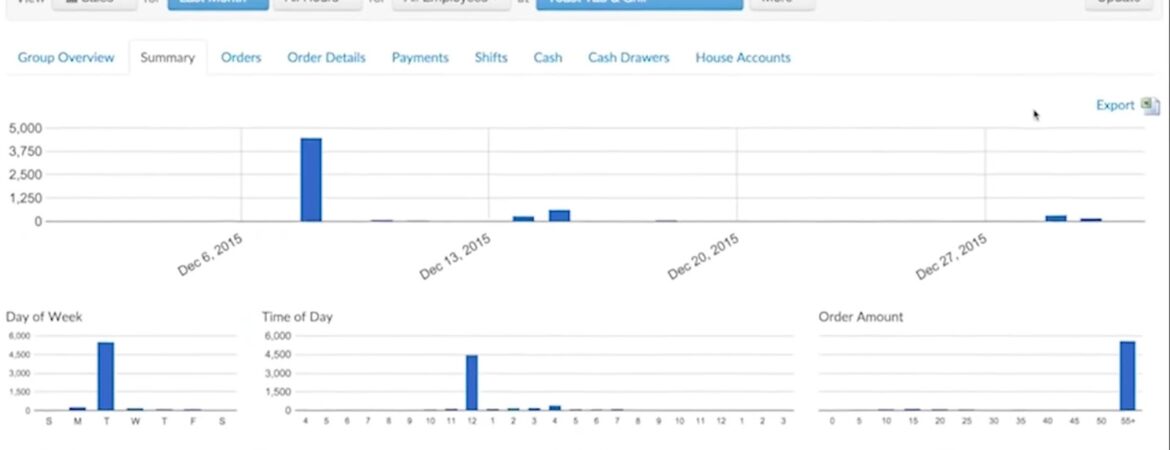Click the '2,500' y-axis value

(26, 175)
